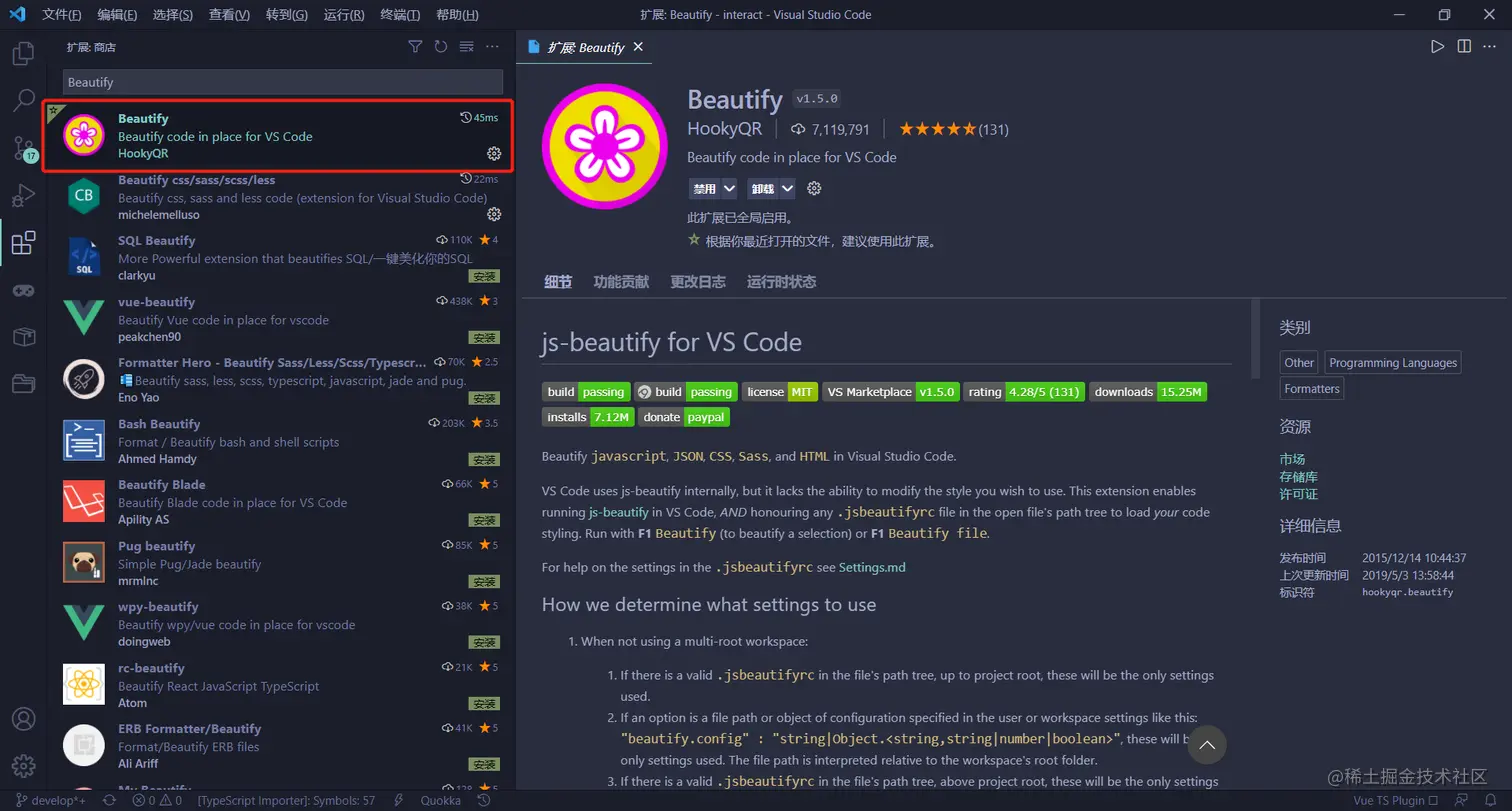Click the package box icon in activity bar

[x=23, y=337]
